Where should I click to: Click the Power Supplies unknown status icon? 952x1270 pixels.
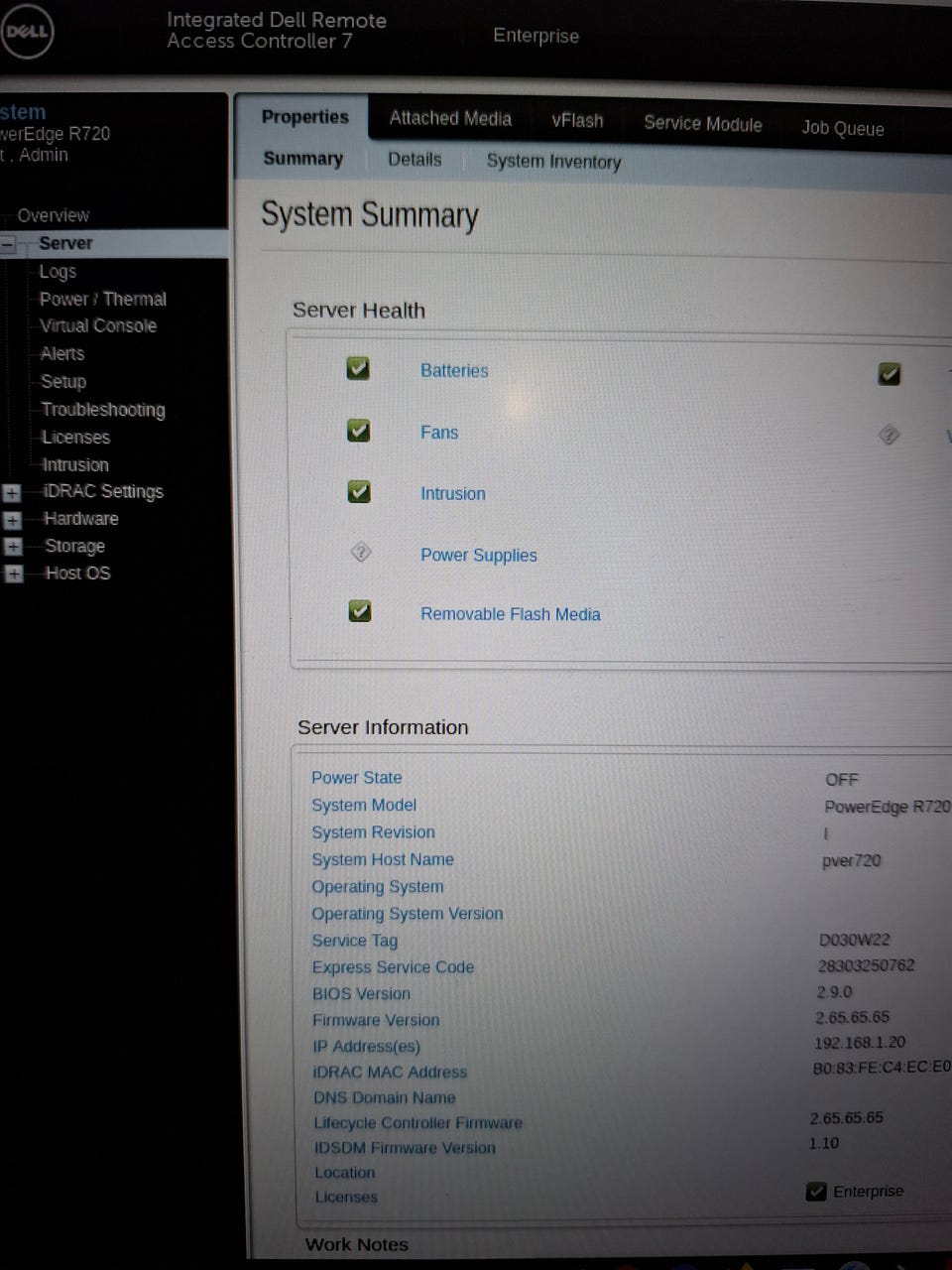tap(361, 552)
